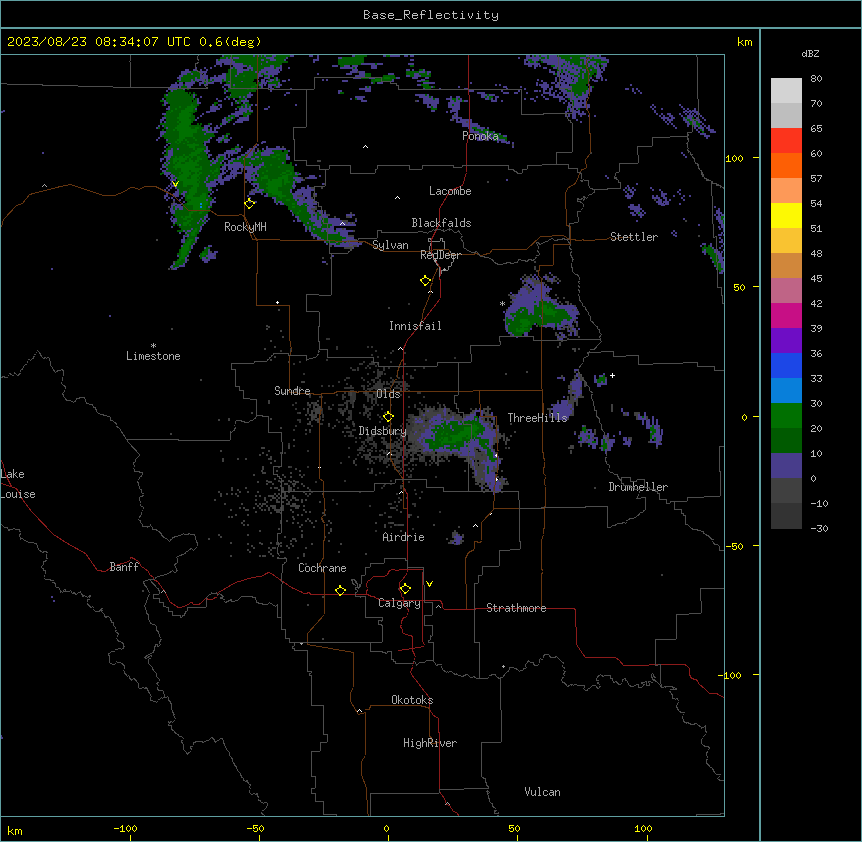
Task: Select the magenta 39–42 dBZ legend swatch
Action: coord(786,315)
